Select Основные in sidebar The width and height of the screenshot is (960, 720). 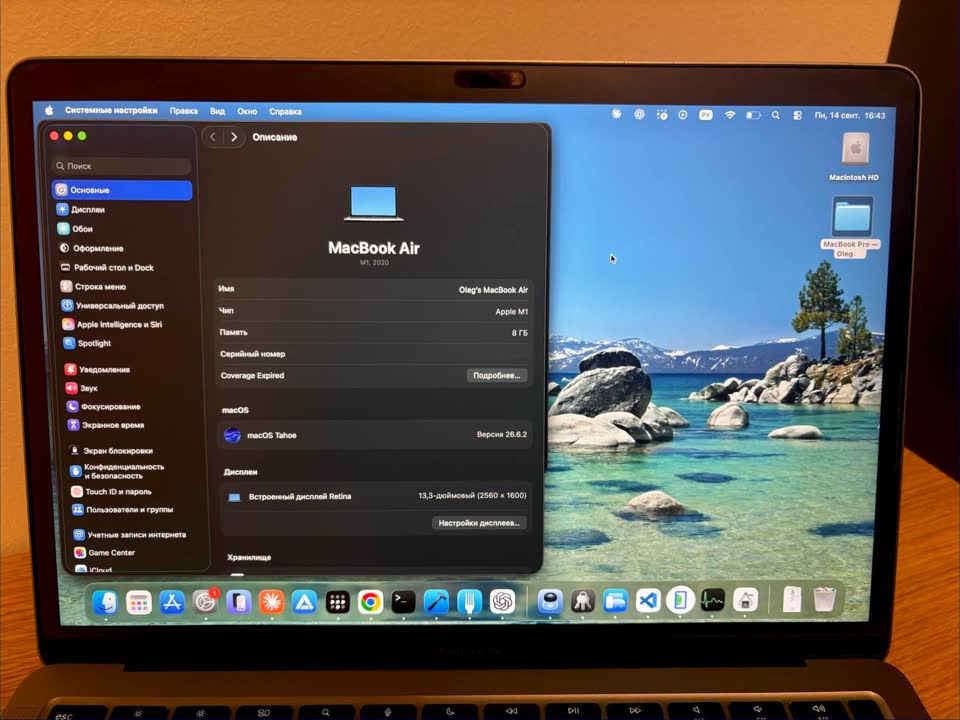click(x=122, y=190)
